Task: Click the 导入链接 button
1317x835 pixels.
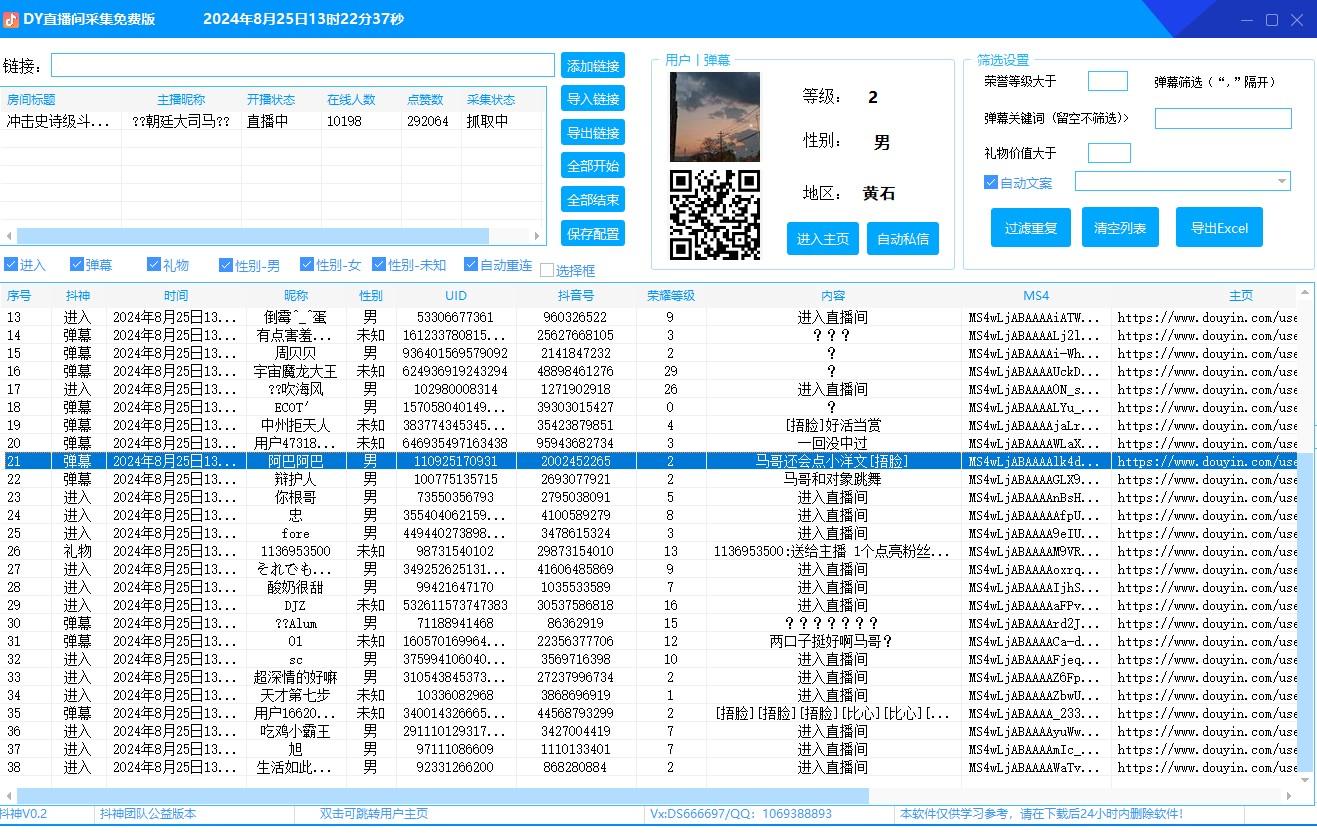Action: pyautogui.click(x=592, y=98)
